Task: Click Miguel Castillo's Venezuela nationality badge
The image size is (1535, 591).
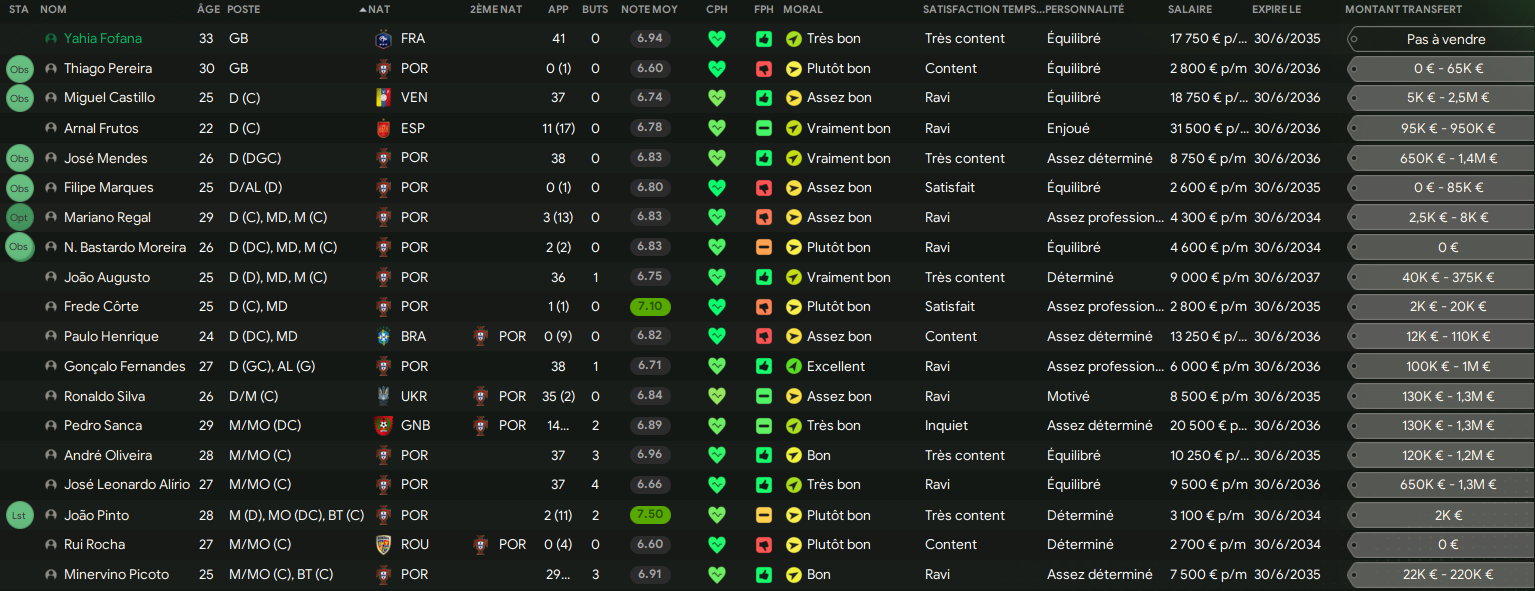Action: tap(383, 98)
